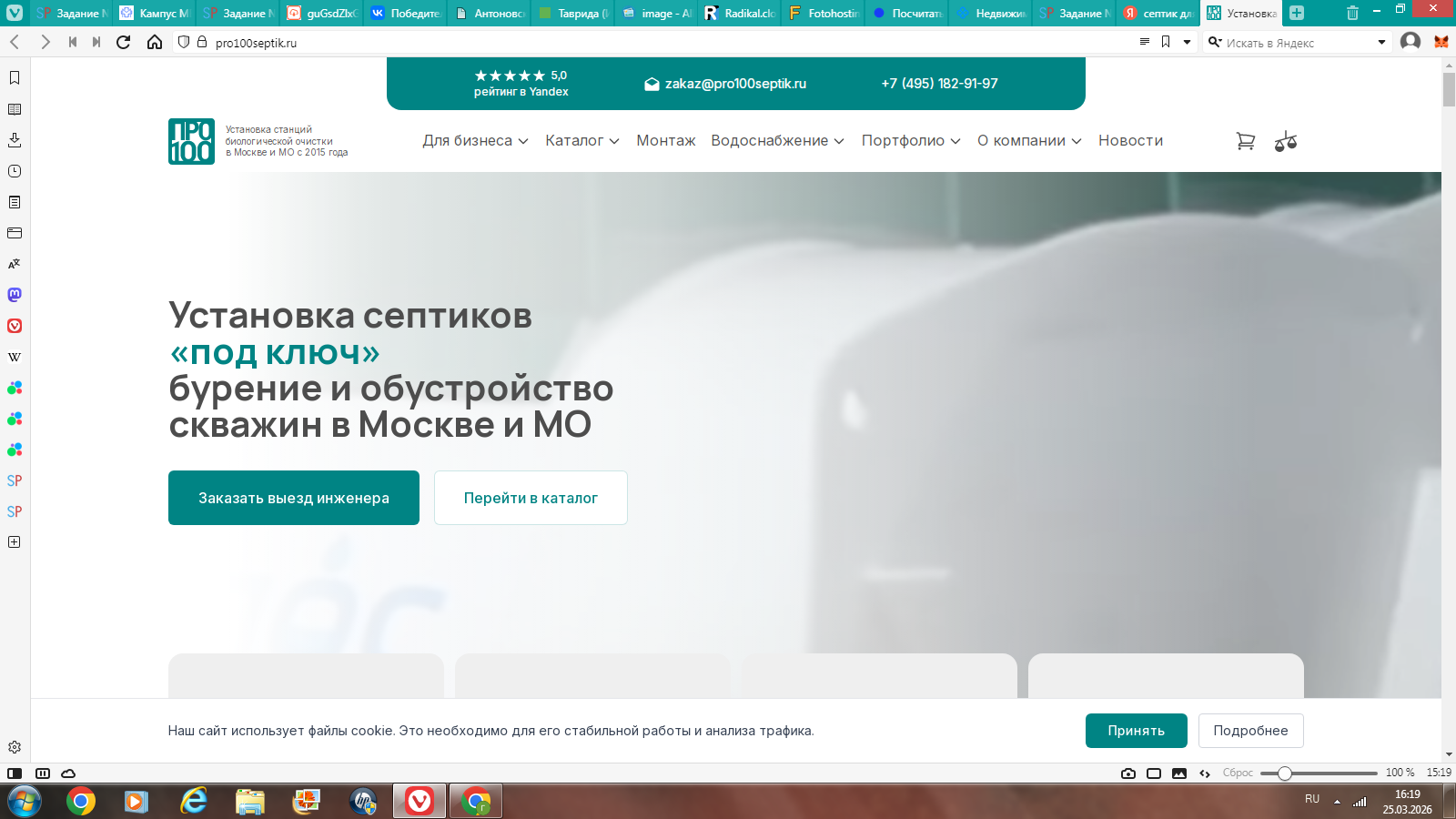
Task: Go to browser home page icon
Action: click(155, 43)
